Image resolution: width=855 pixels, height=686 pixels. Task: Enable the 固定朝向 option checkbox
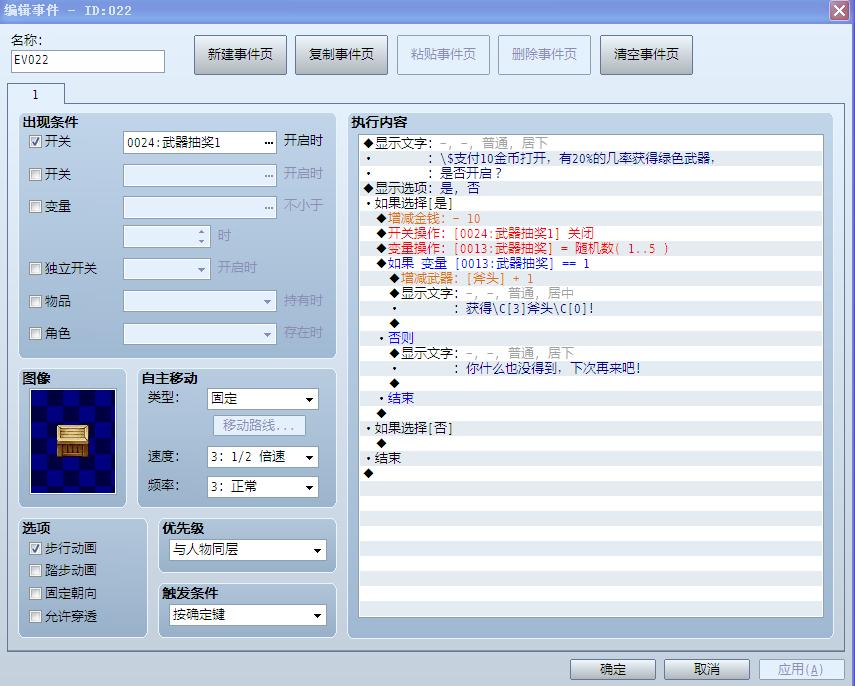[x=35, y=593]
